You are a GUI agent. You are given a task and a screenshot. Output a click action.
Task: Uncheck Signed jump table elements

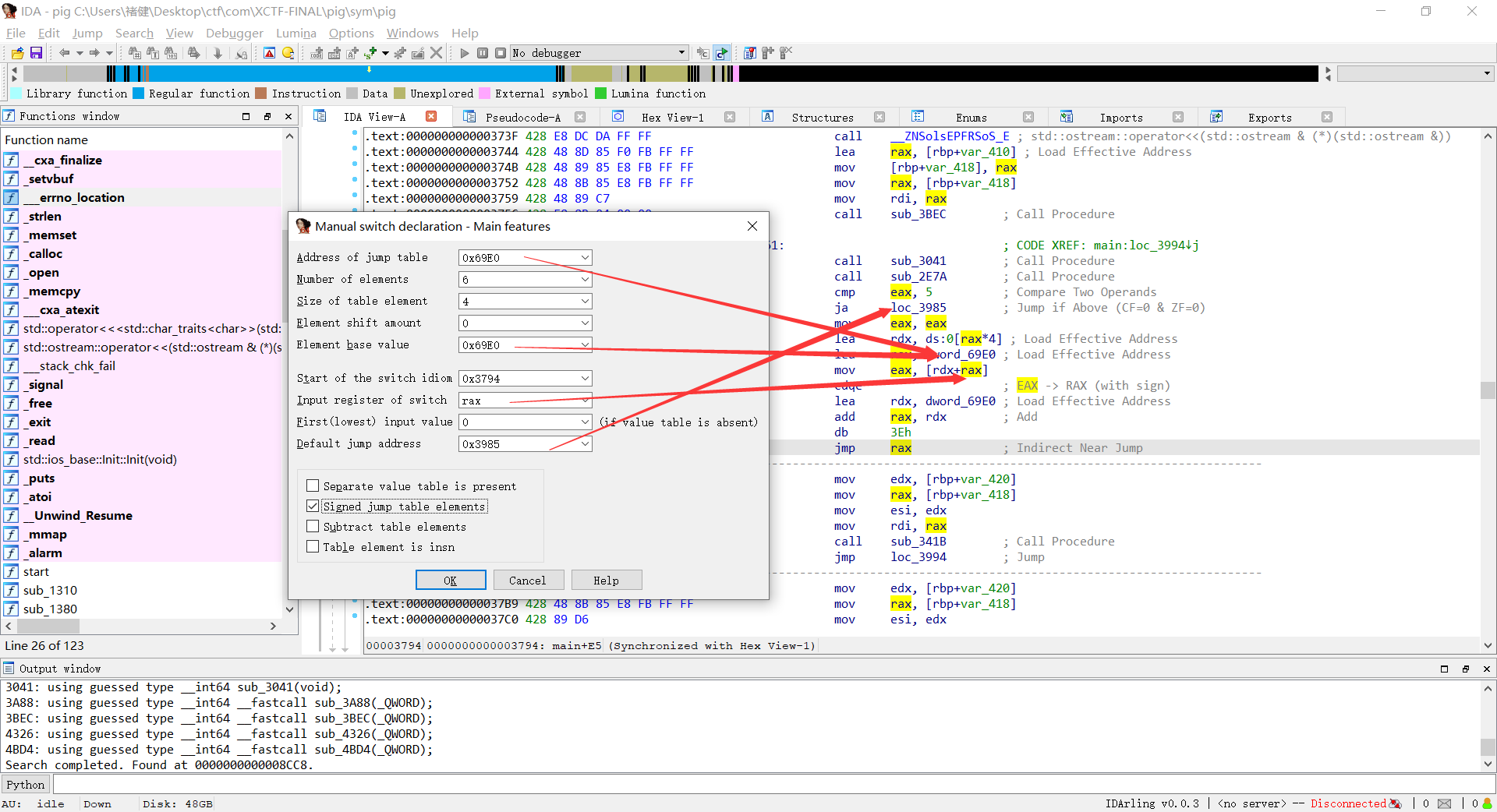point(313,506)
